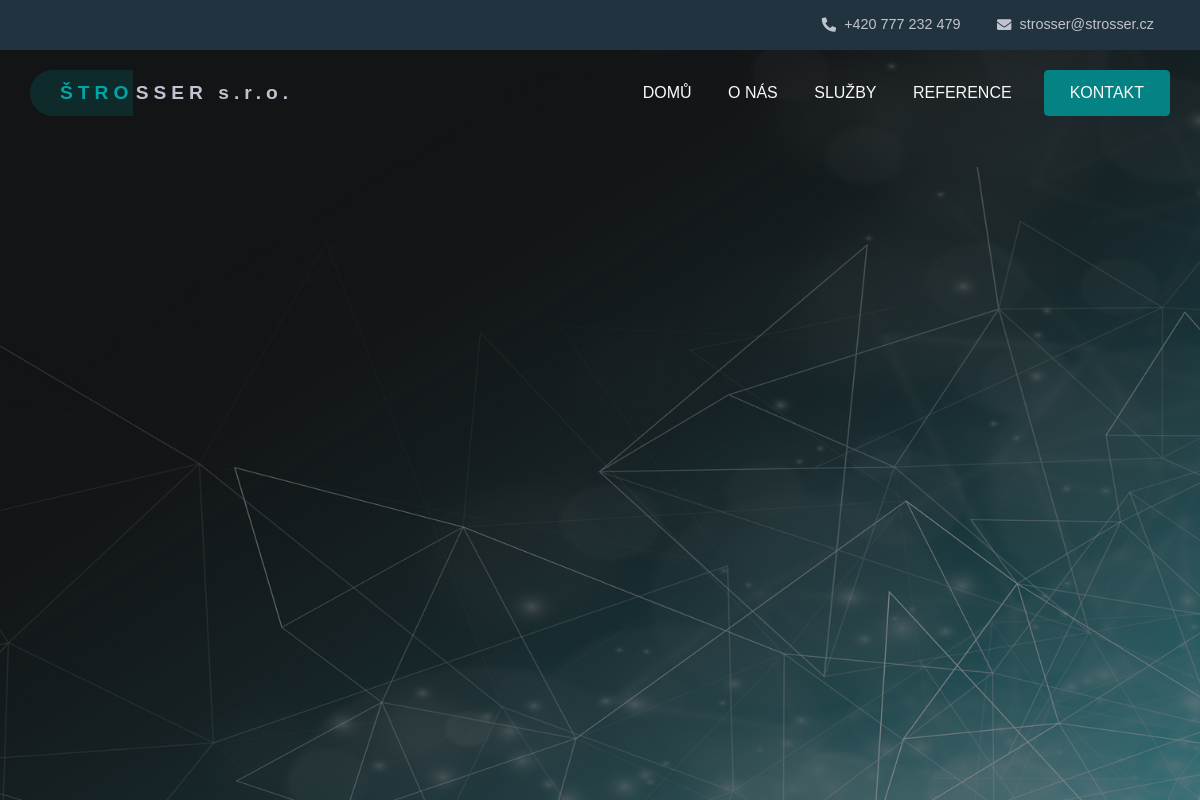The height and width of the screenshot is (800, 1200).
Task: Click the s.r.o. suffix in the logo
Action: click(x=254, y=93)
